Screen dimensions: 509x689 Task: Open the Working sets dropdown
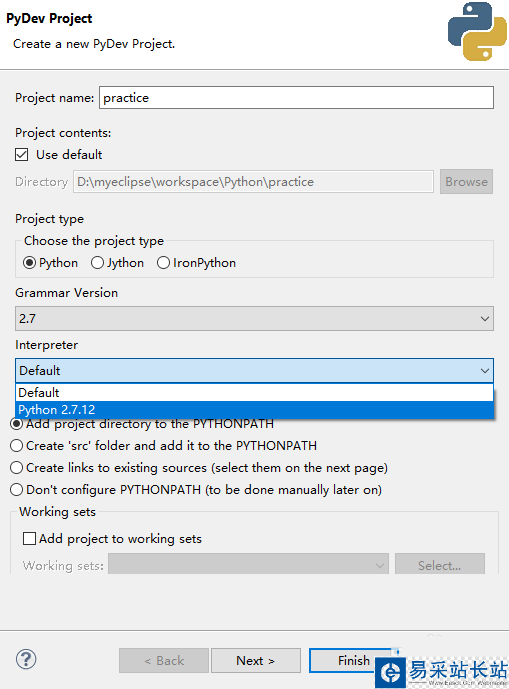point(248,565)
